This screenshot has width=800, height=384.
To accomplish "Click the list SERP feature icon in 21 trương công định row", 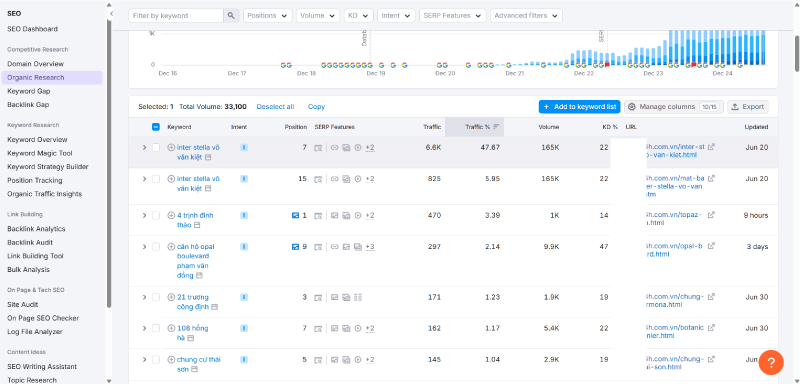I will click(358, 297).
